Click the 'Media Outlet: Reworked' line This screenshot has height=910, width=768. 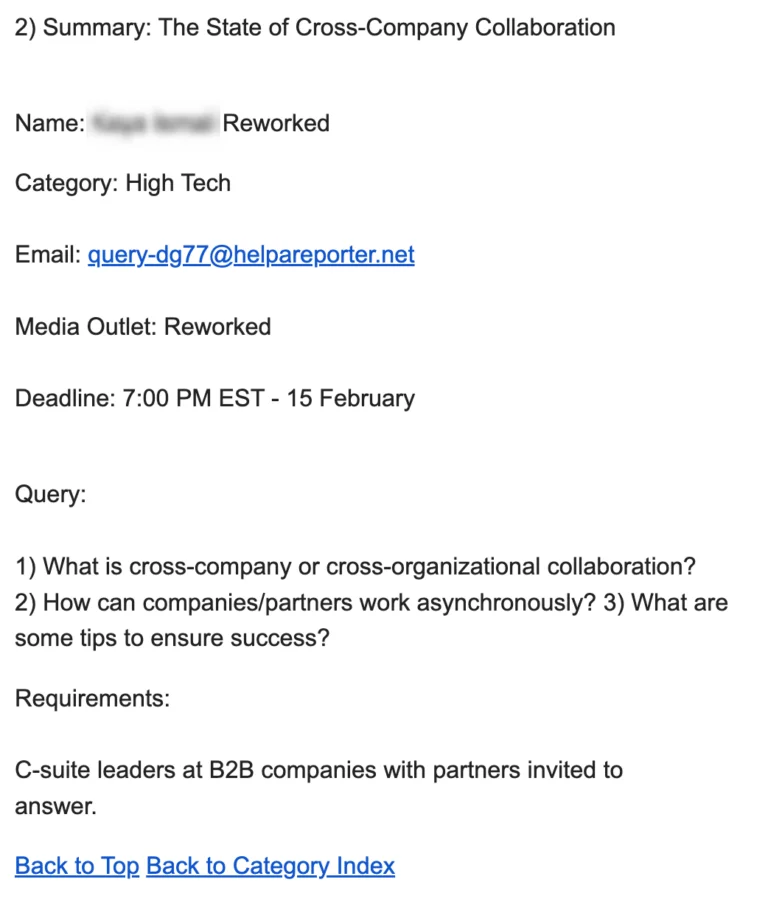[x=143, y=327]
